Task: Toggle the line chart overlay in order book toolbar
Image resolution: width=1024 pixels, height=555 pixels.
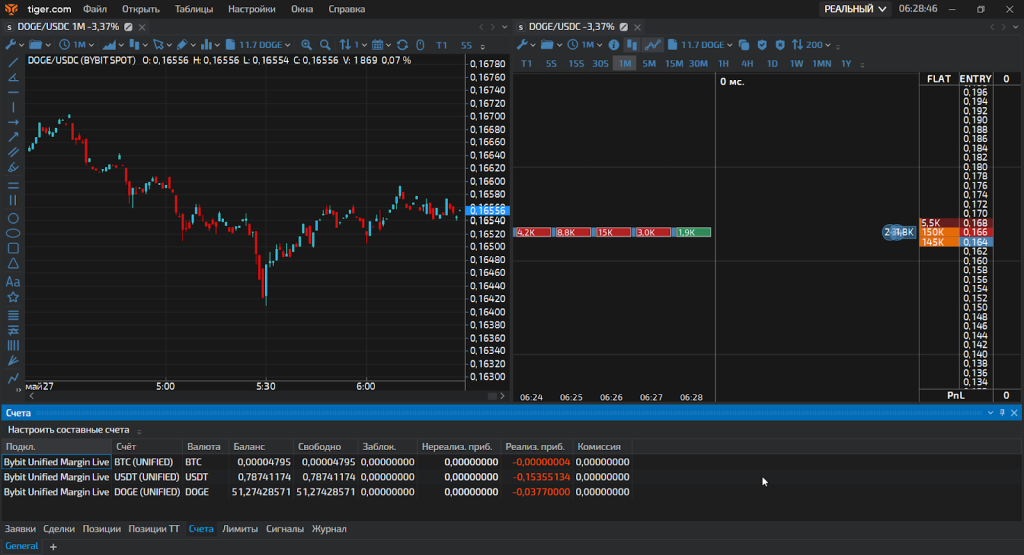Action: pyautogui.click(x=653, y=45)
